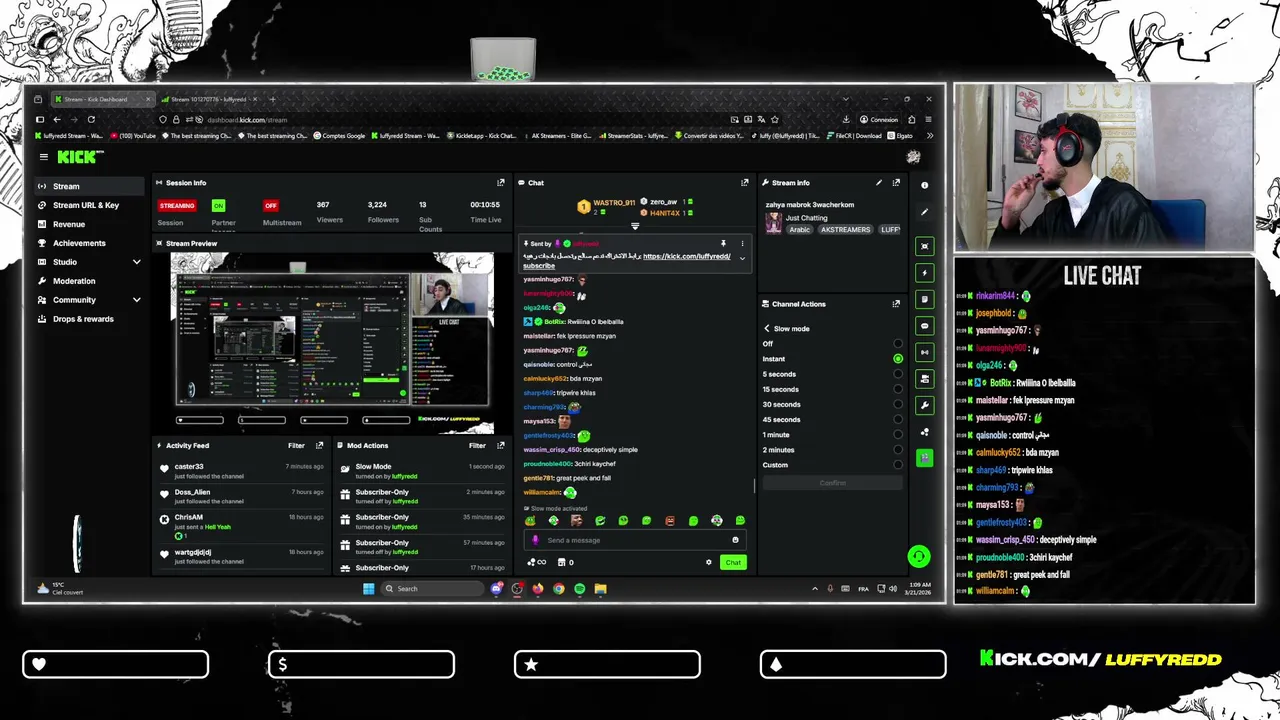
Task: Expand the Studio sidebar section
Action: click(x=136, y=262)
